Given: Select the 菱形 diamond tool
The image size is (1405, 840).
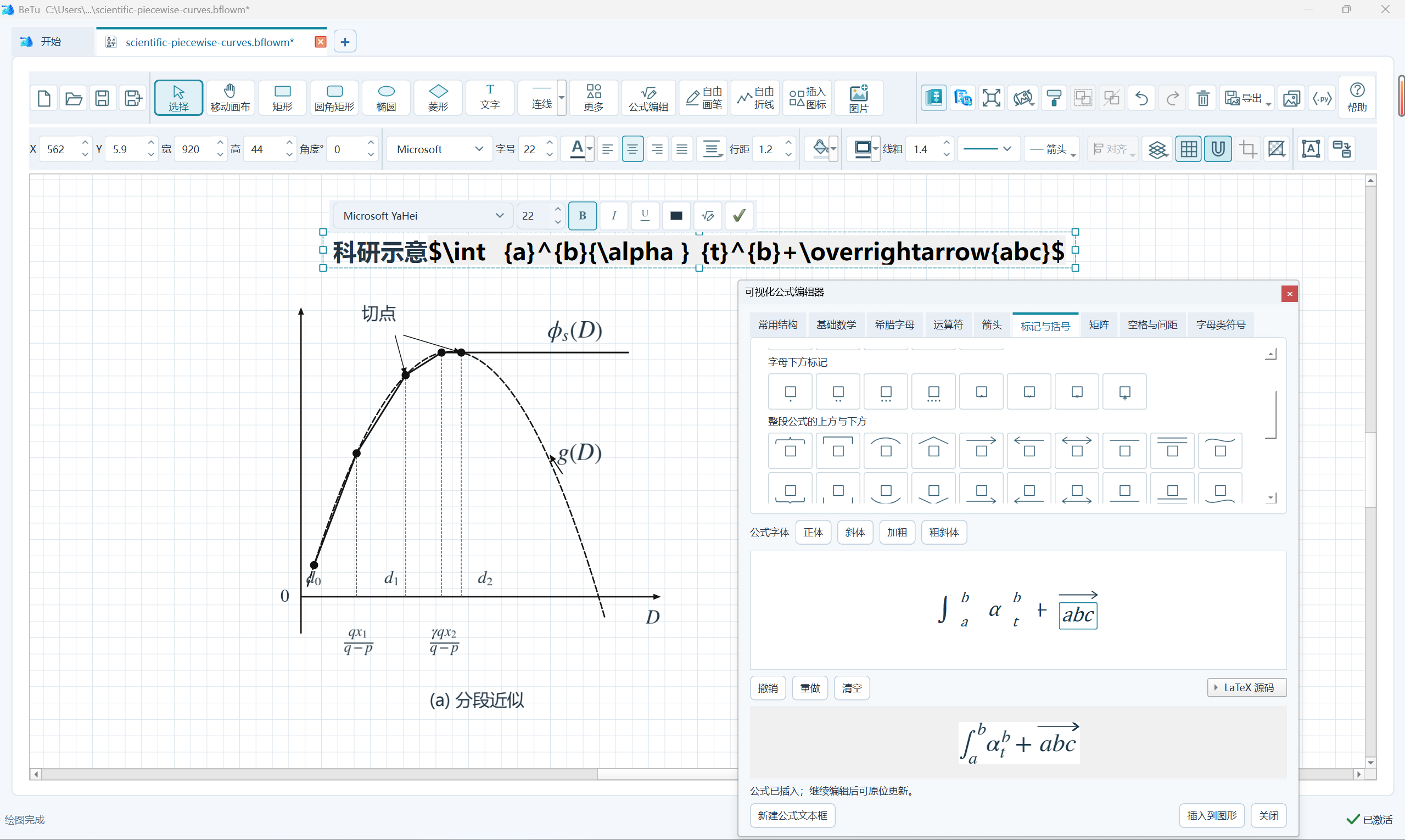Looking at the screenshot, I should pos(438,98).
